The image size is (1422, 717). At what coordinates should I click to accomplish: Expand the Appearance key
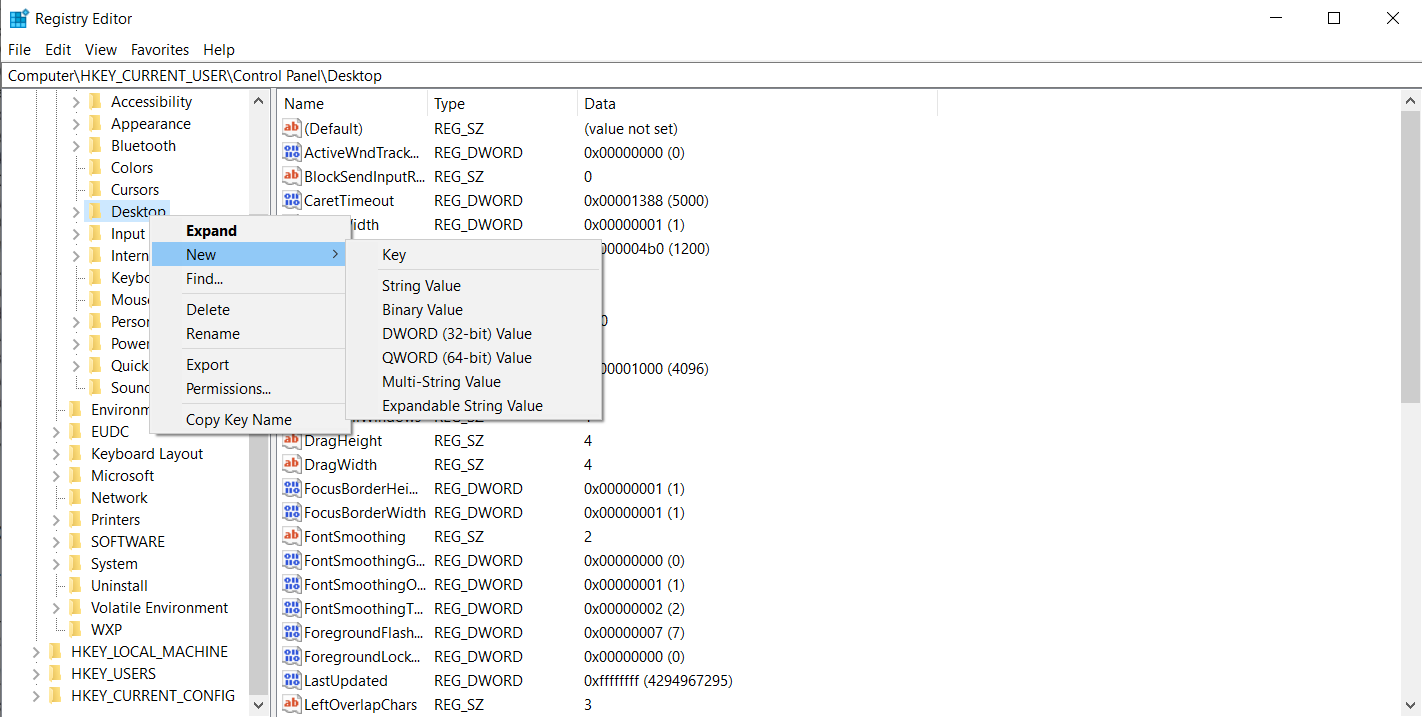pos(76,124)
